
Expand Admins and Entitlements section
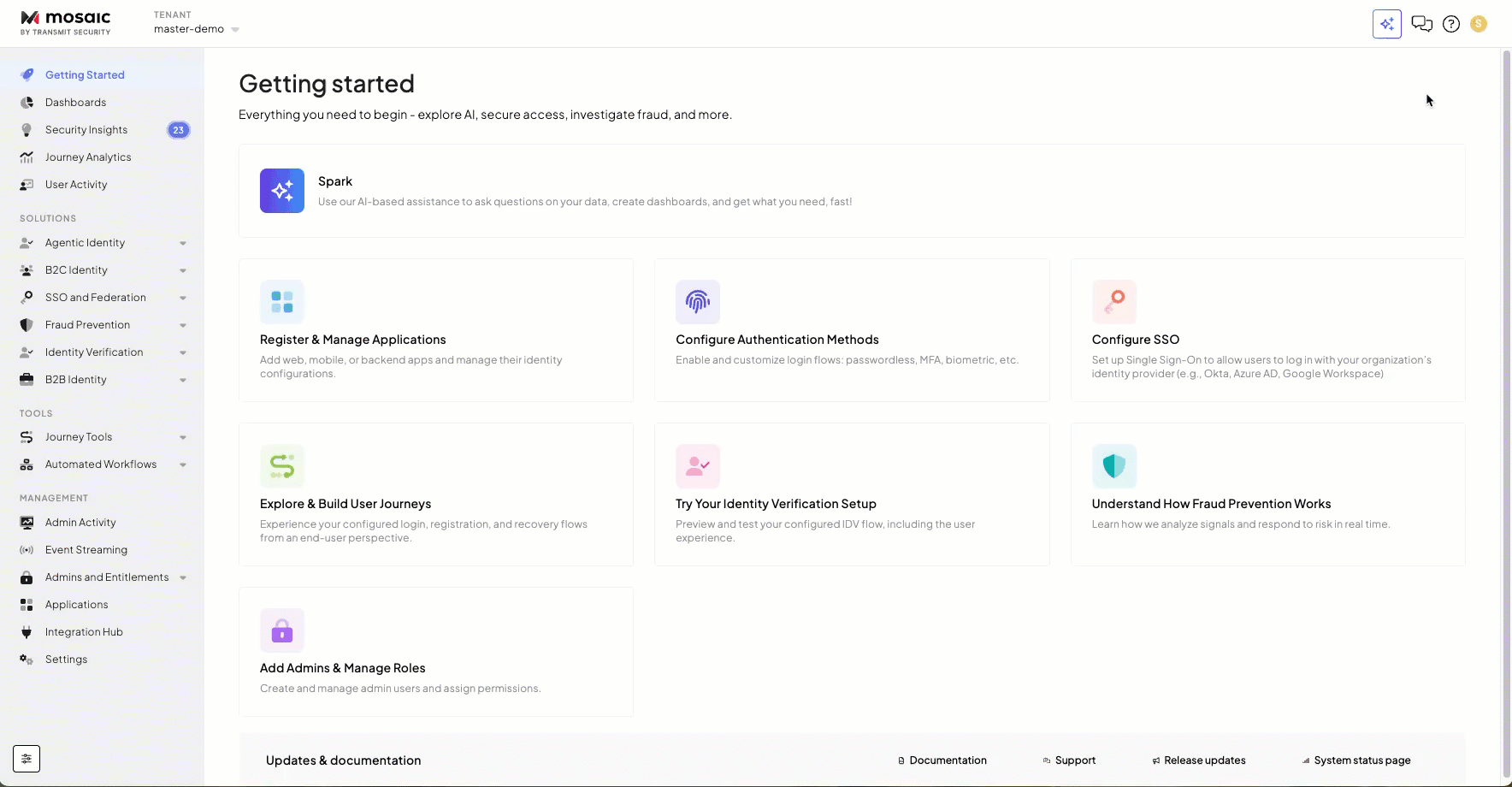(x=183, y=577)
